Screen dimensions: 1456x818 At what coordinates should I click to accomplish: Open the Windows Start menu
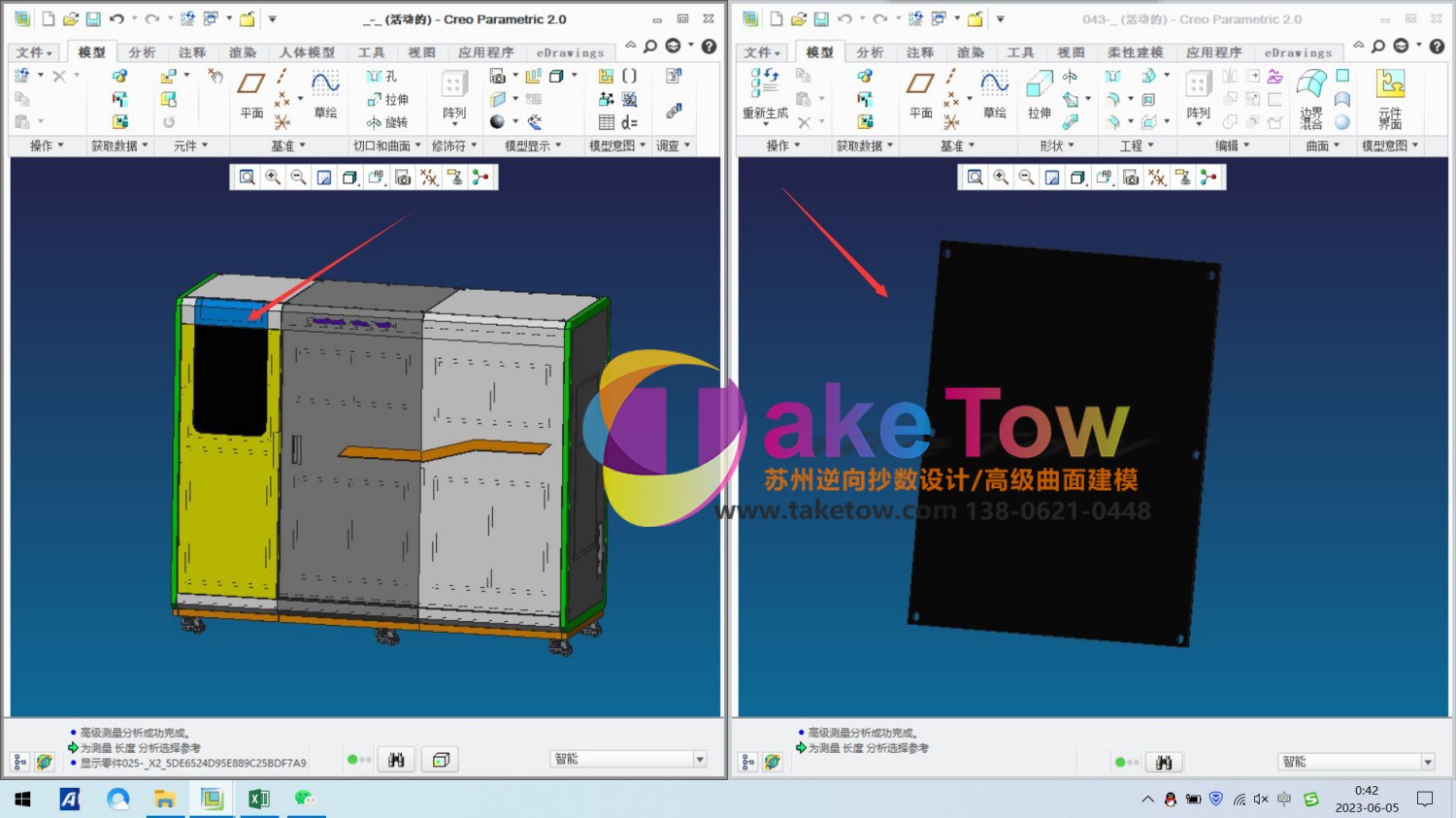coord(23,799)
